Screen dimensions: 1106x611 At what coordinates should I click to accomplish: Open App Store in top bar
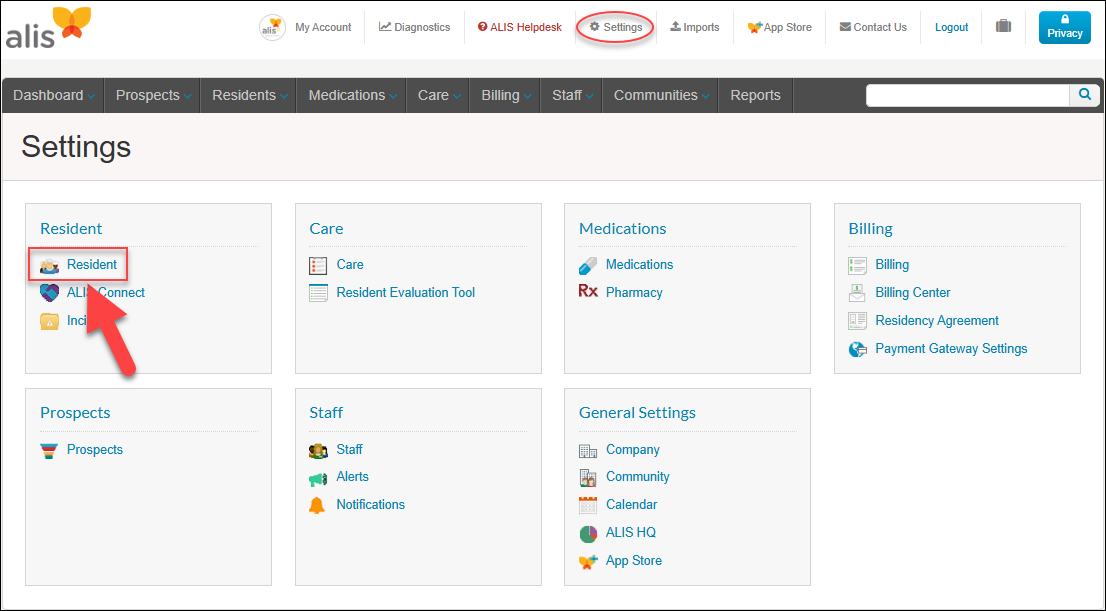point(779,28)
